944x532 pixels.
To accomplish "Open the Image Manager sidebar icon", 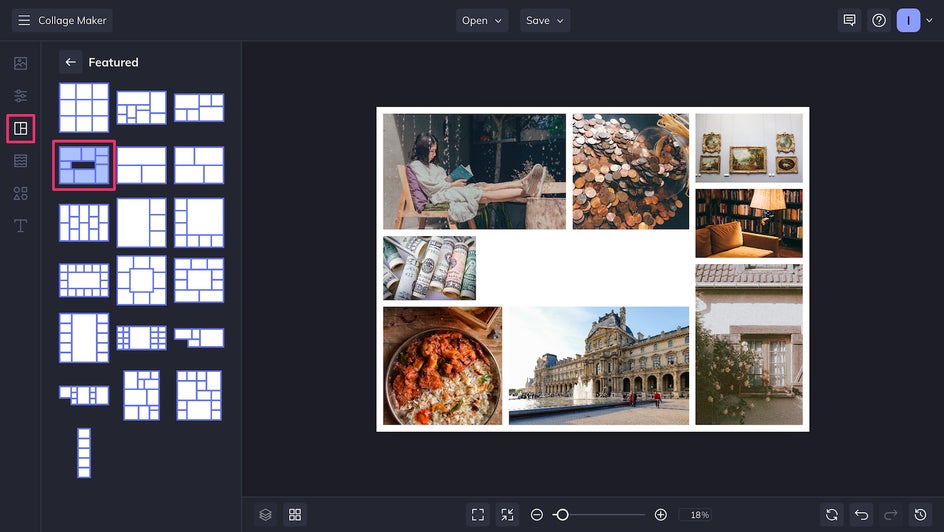I will coord(20,63).
